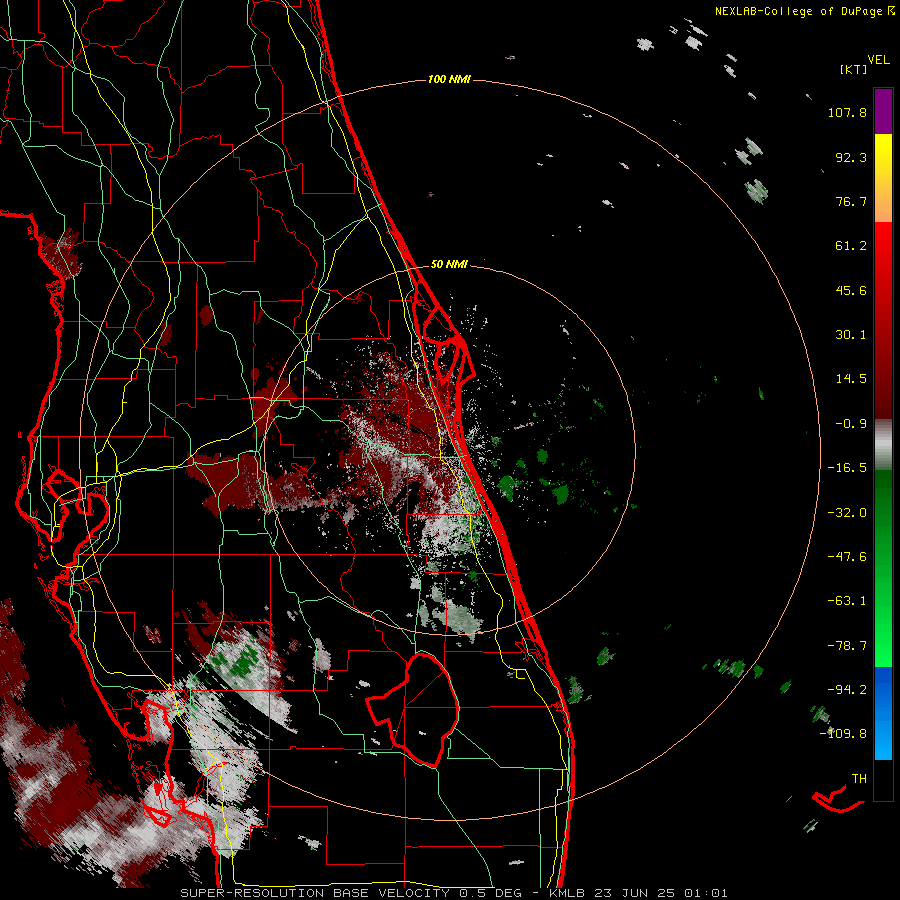This screenshot has height=900, width=900.
Task: Click the 100 NMI range ring label
Action: point(449,79)
